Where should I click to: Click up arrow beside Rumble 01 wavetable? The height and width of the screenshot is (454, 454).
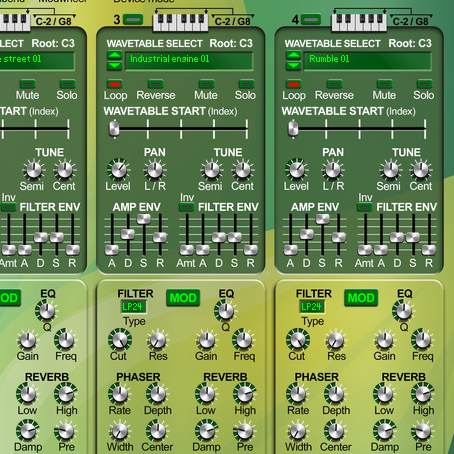(293, 55)
